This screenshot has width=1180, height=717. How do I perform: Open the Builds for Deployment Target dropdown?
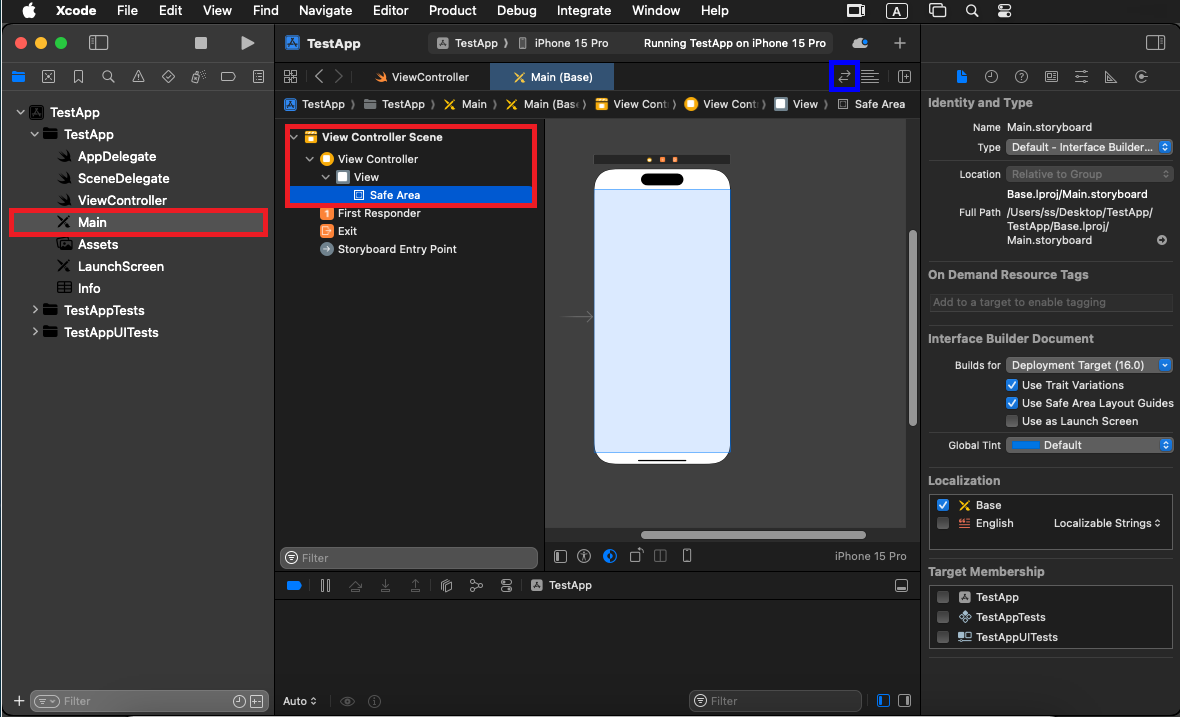pos(1089,365)
